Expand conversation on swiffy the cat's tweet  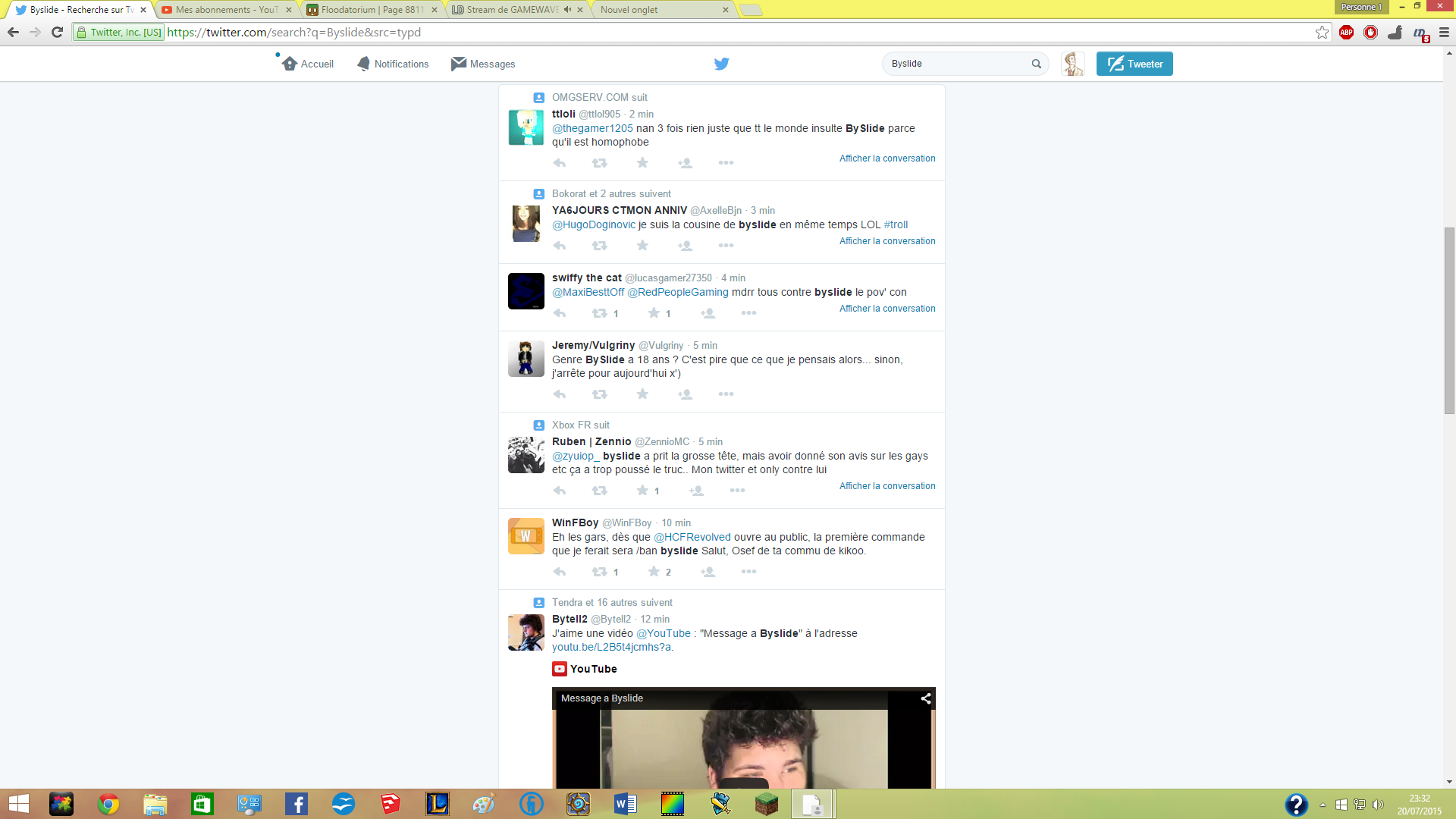[886, 309]
